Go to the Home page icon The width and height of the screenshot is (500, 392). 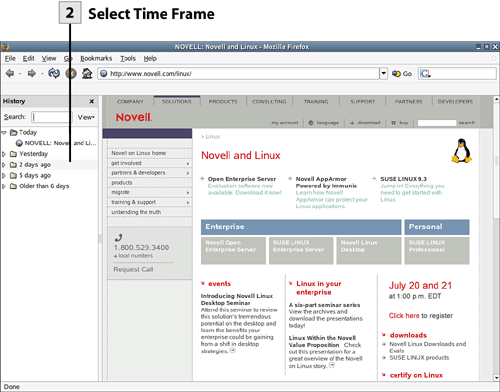[x=87, y=73]
